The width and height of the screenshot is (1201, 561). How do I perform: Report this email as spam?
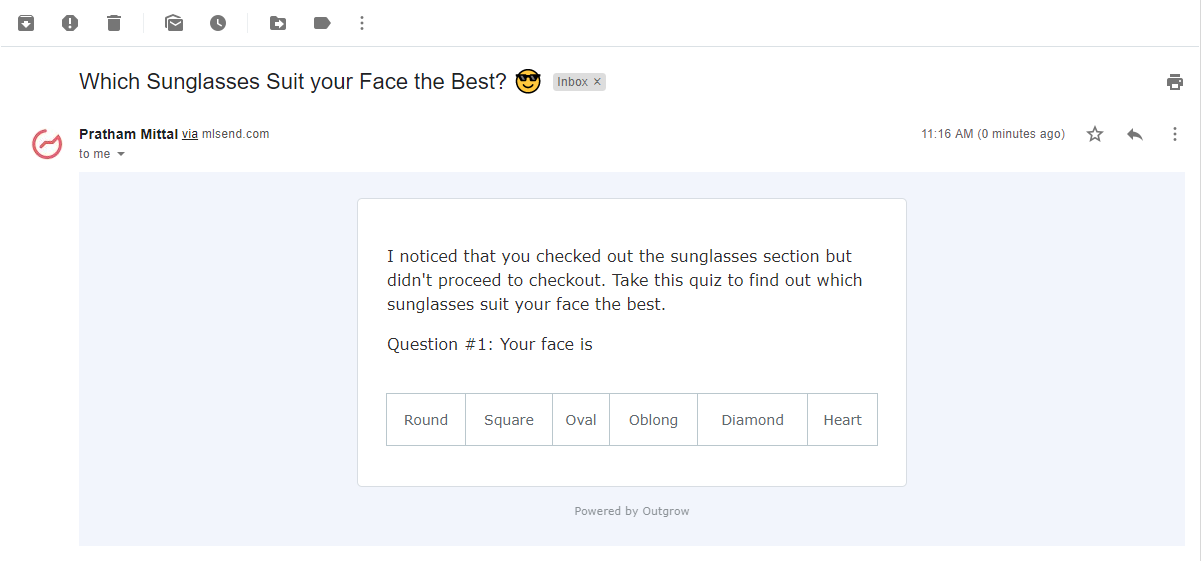pyautogui.click(x=70, y=23)
